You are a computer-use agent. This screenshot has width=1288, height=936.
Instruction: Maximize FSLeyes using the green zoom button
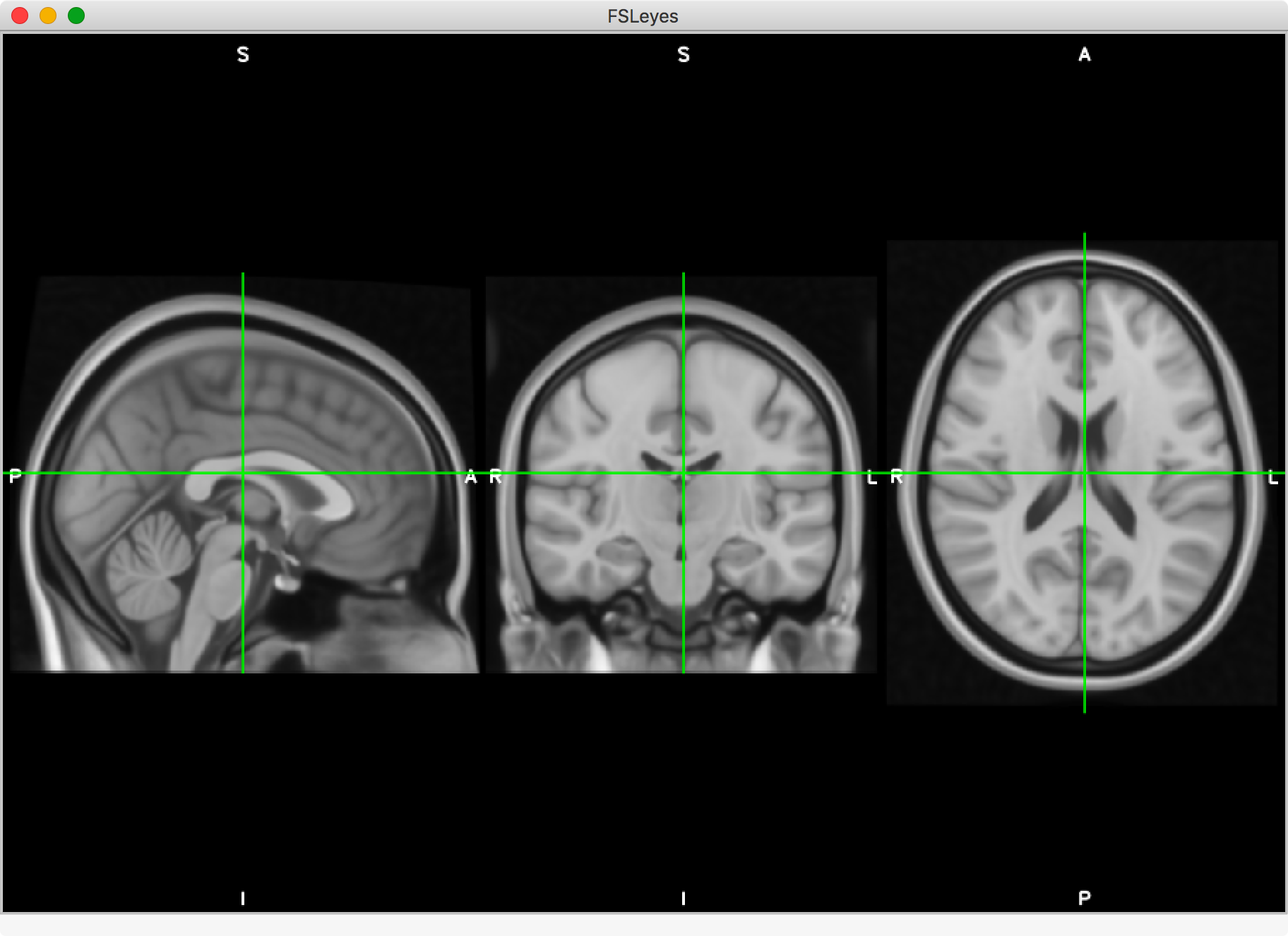tap(76, 15)
